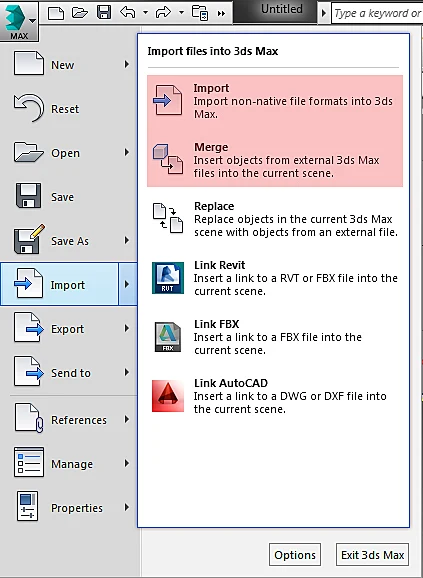Click the Import non-native files icon in submenu
This screenshot has height=578, width=423.
tap(168, 100)
